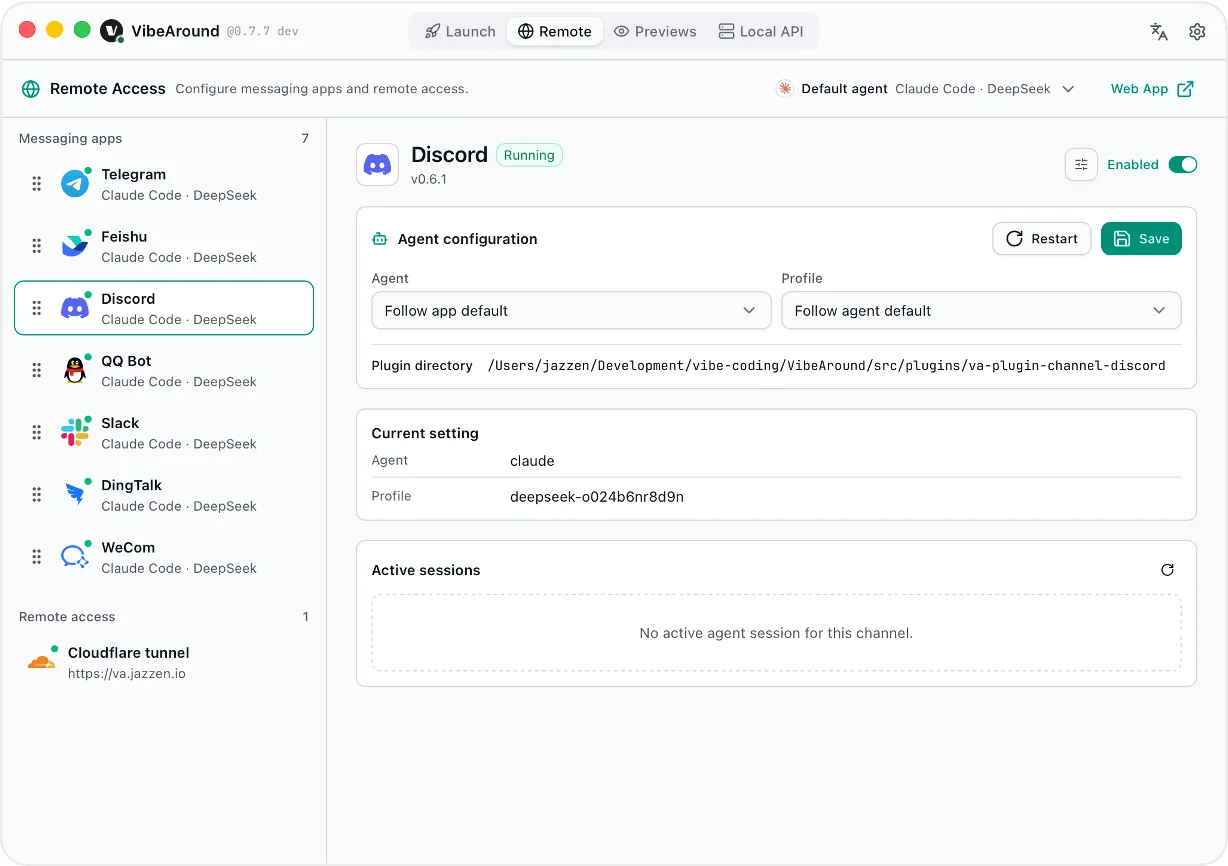Image resolution: width=1228 pixels, height=866 pixels.
Task: Click the current Agent value claude
Action: pyautogui.click(x=532, y=461)
